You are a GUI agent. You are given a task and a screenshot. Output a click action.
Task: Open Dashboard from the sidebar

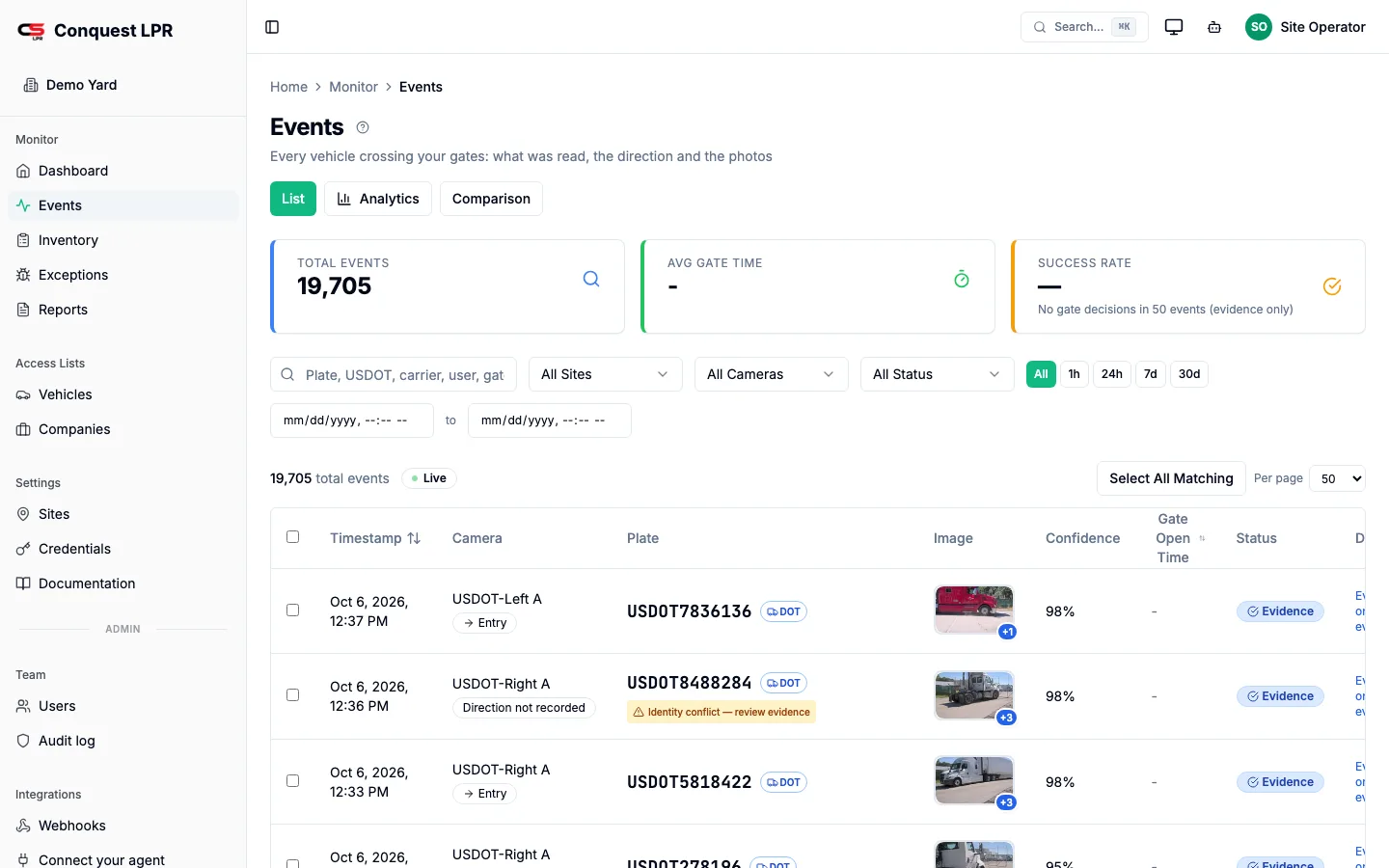point(123,171)
